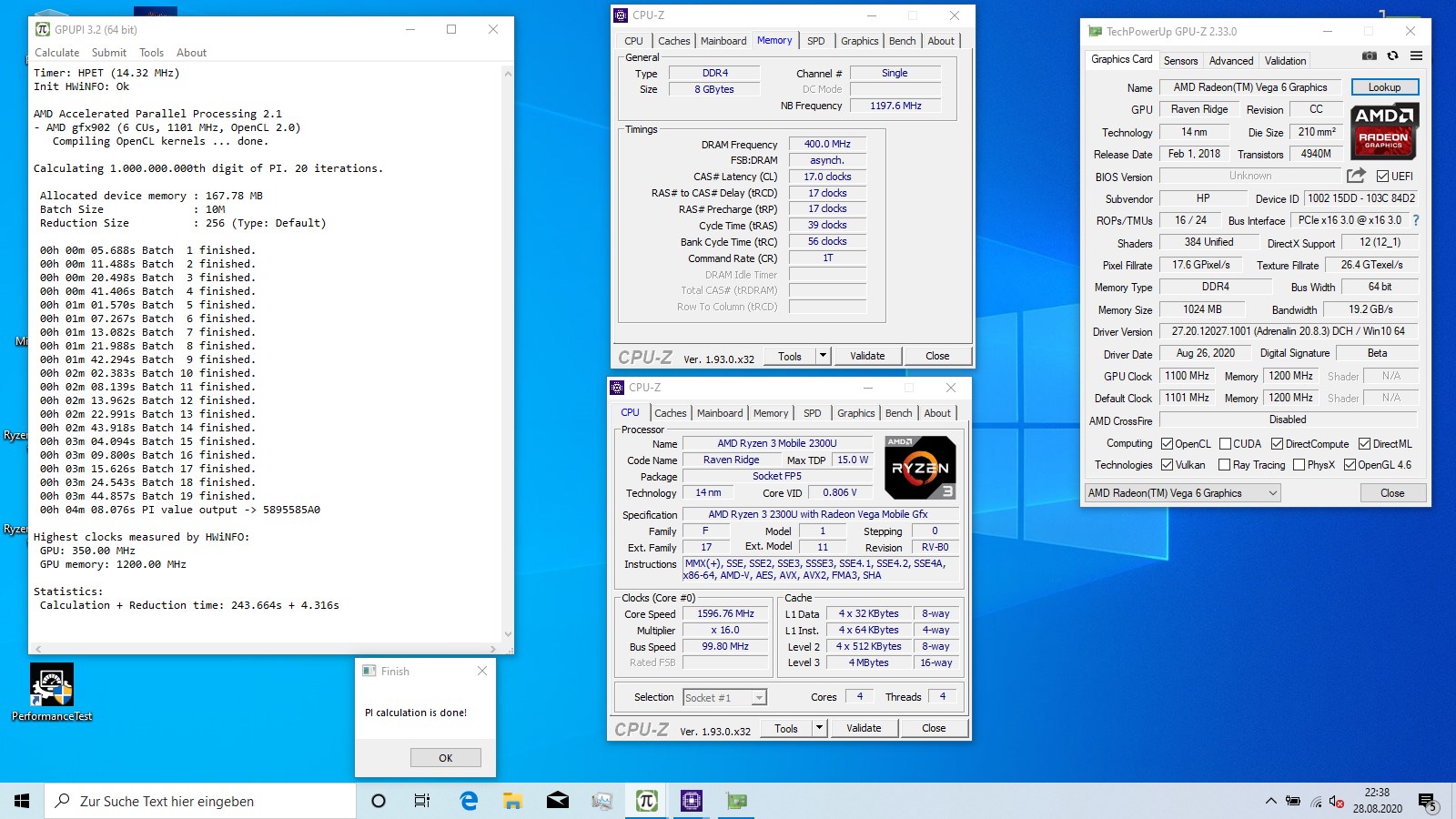Open the Windows Start menu
Viewport: 1456px width, 819px height.
click(22, 801)
